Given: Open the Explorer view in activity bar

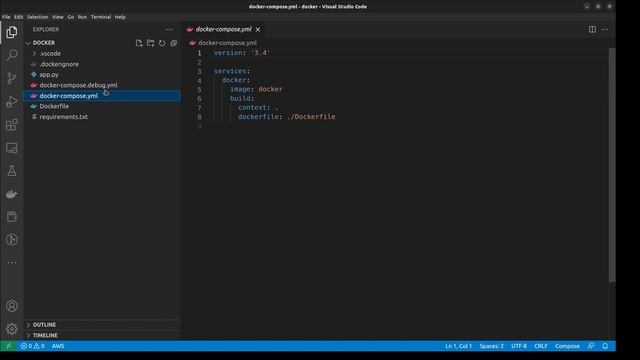Looking at the screenshot, I should coord(12,32).
